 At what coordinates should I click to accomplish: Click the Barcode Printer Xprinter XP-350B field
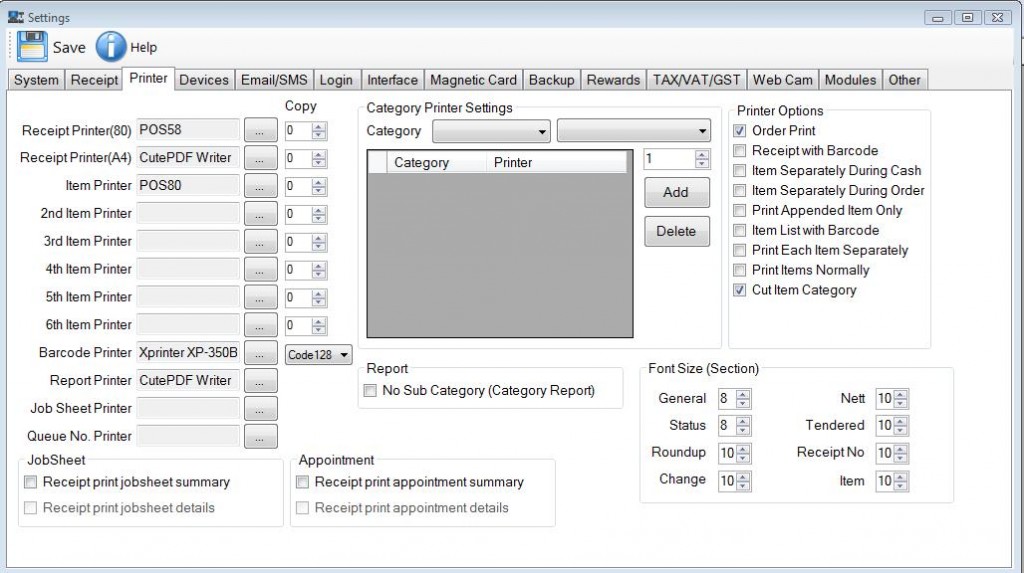(x=188, y=353)
